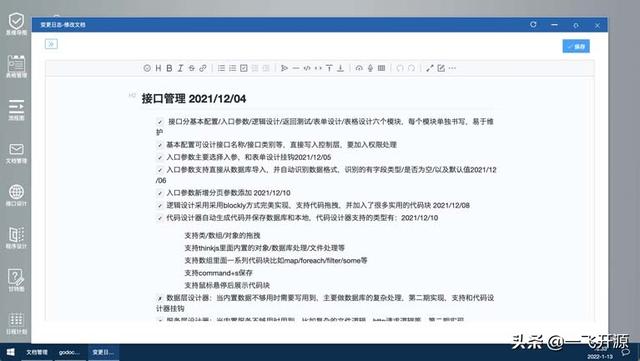Open 程序设计 in the left sidebar
The height and width of the screenshot is (361, 640).
point(16,238)
